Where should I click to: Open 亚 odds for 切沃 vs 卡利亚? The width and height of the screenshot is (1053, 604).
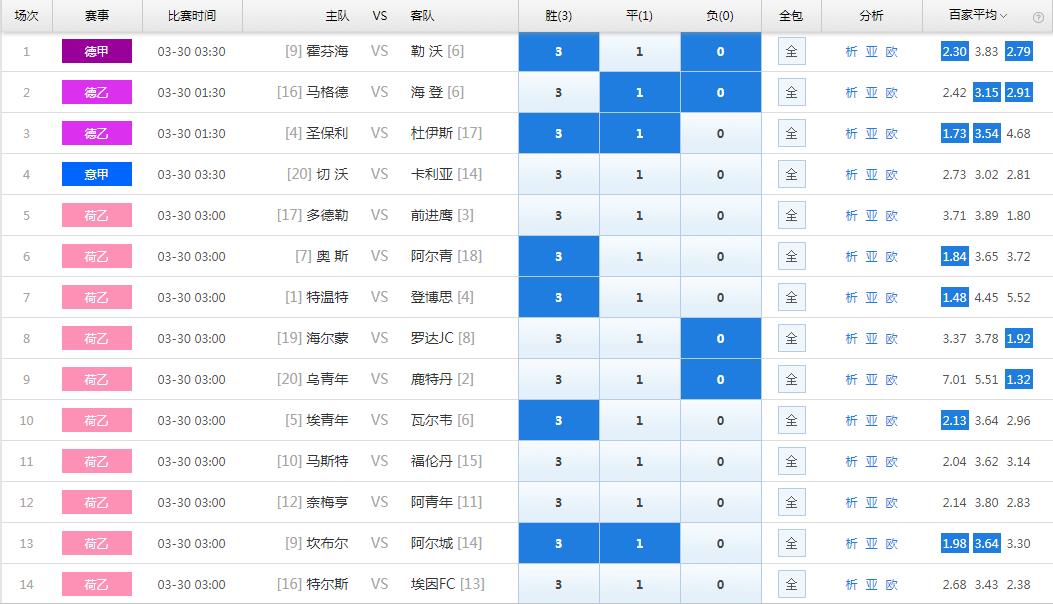pos(872,175)
